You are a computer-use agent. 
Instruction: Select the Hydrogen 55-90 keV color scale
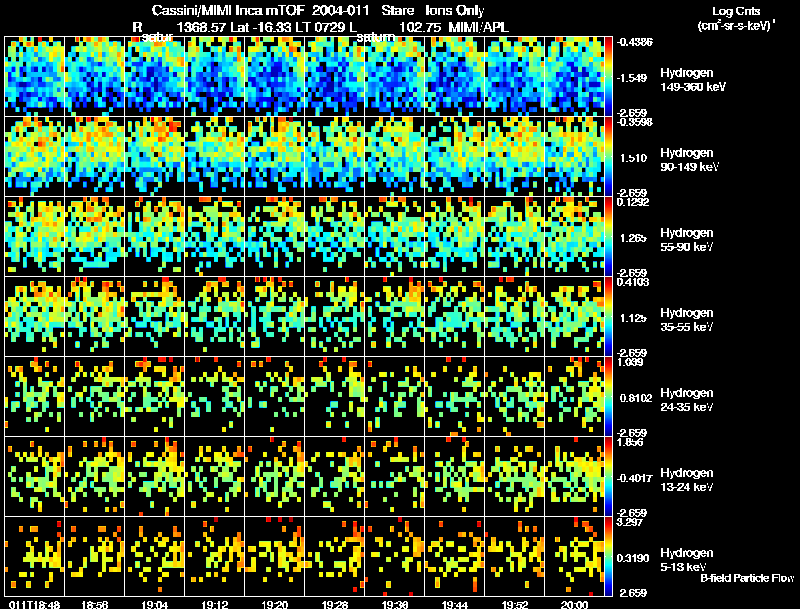pos(608,237)
